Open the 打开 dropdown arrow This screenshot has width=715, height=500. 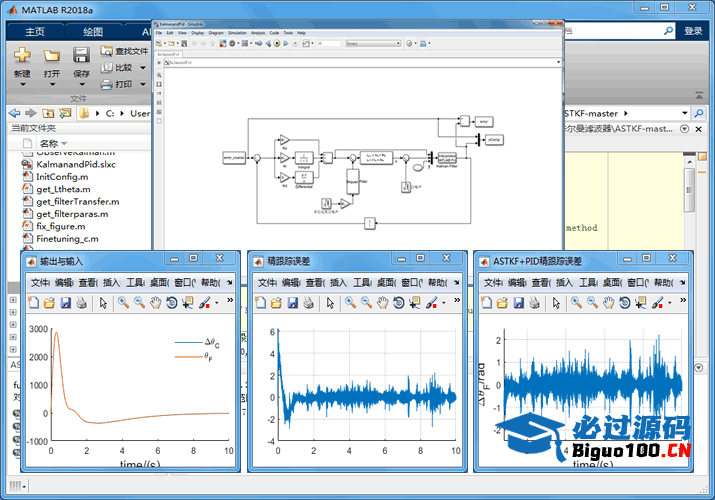(52, 84)
